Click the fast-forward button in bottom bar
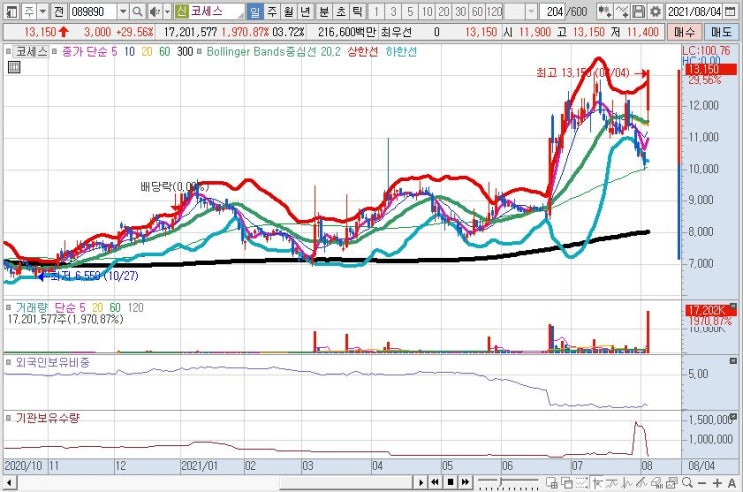 pyautogui.click(x=465, y=483)
